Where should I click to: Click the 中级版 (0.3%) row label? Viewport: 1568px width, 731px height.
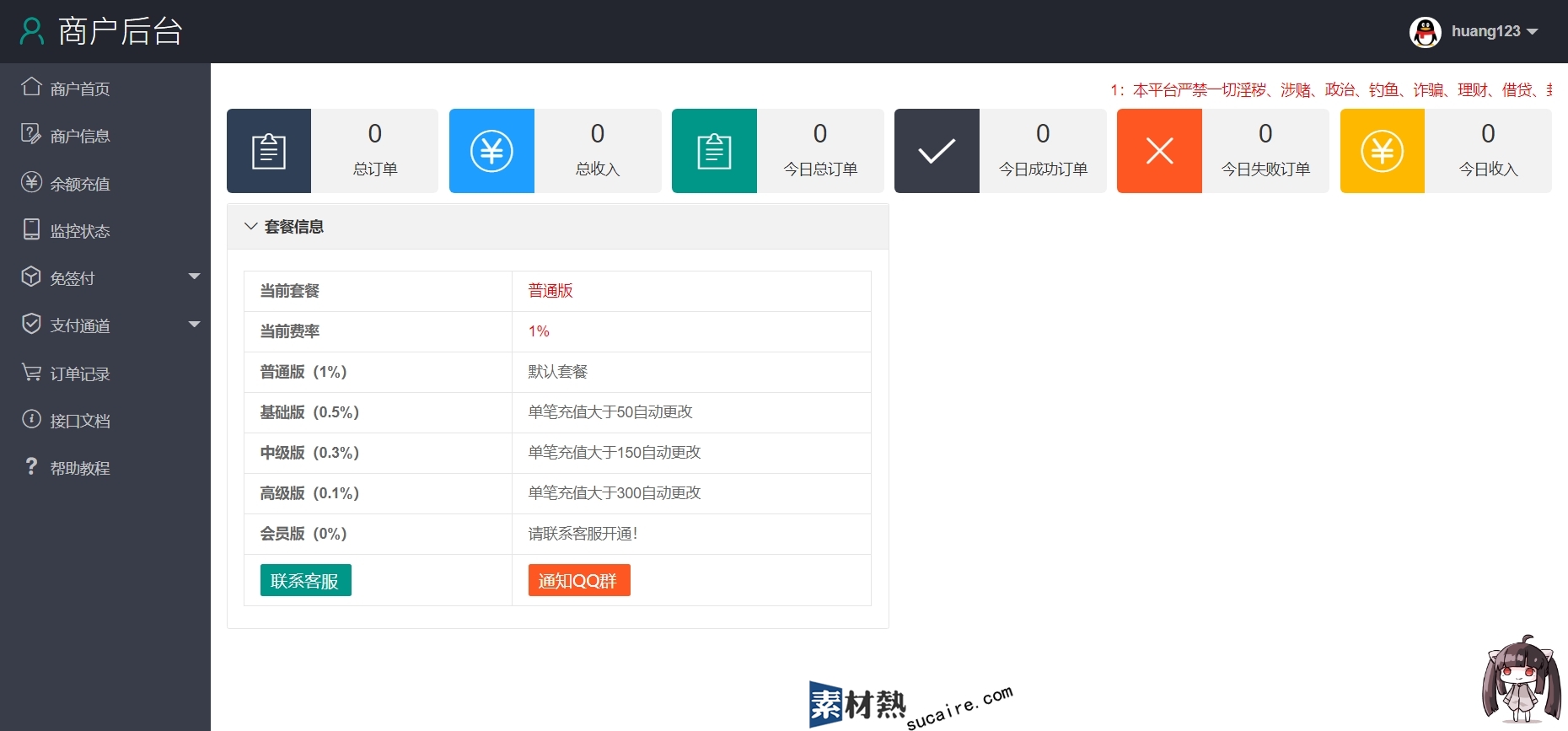pyautogui.click(x=309, y=453)
